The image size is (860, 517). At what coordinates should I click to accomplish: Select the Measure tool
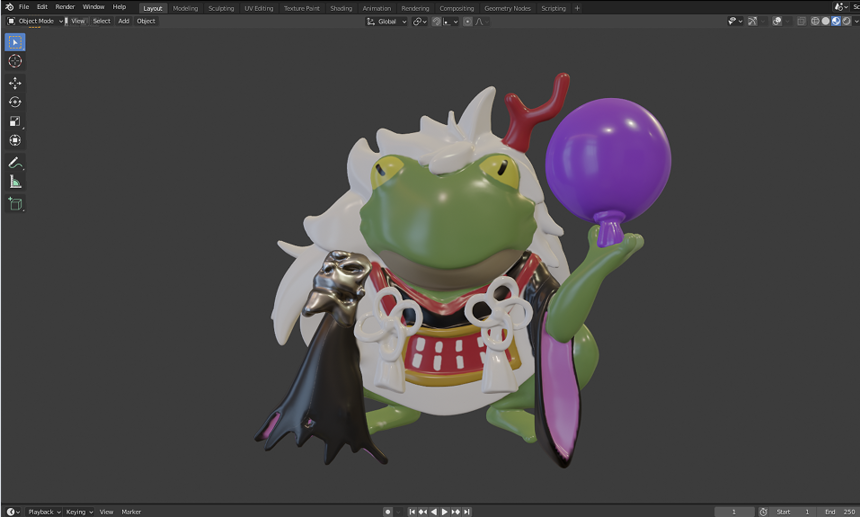click(15, 182)
